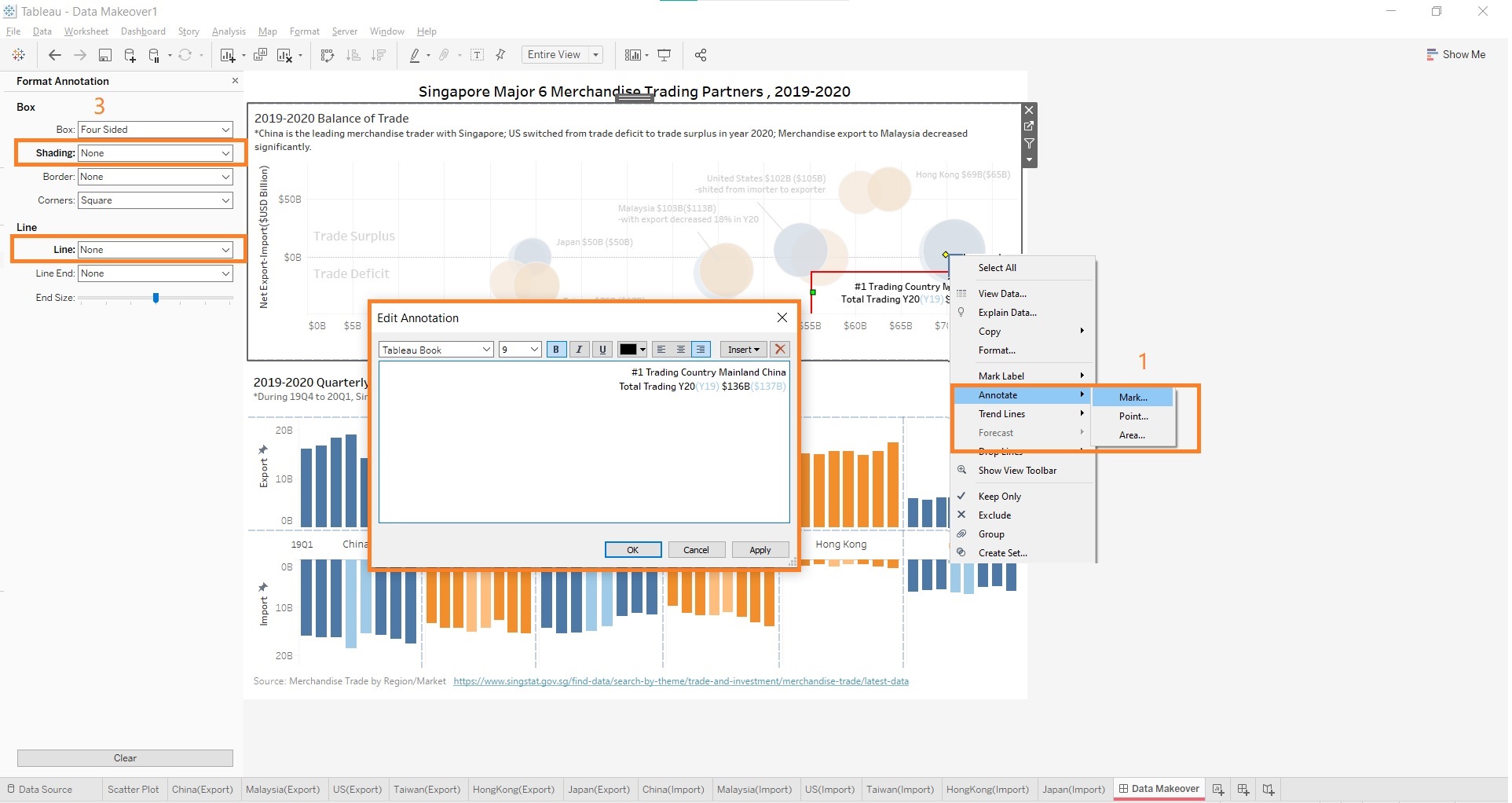The height and width of the screenshot is (803, 1512).
Task: Set left text alignment
Action: [x=661, y=350]
